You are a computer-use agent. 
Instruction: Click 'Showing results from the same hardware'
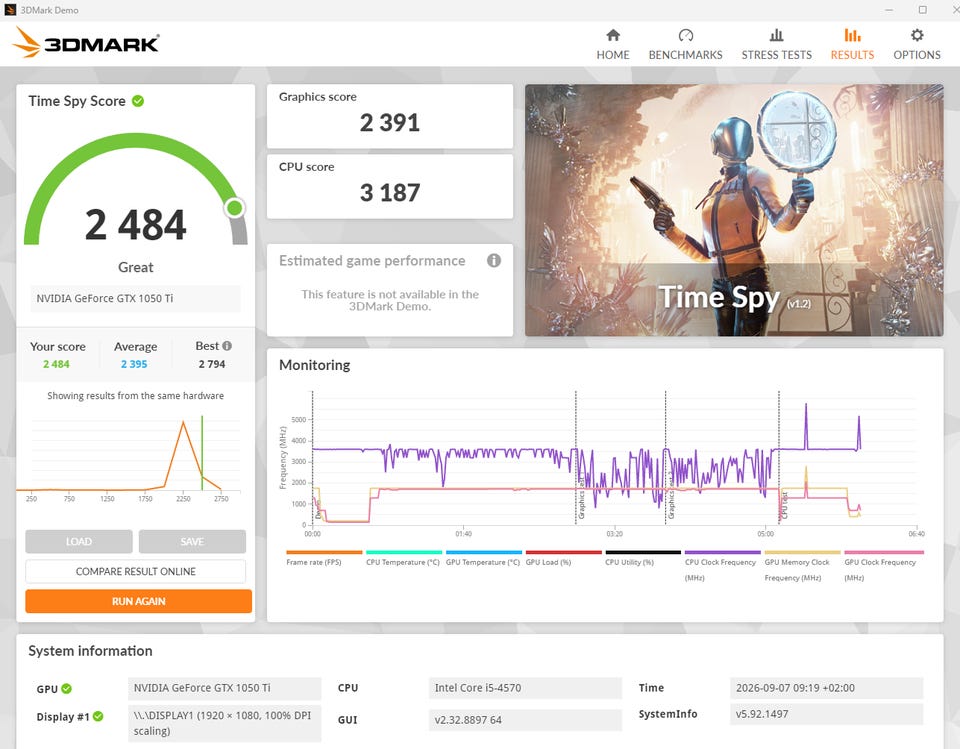point(135,396)
